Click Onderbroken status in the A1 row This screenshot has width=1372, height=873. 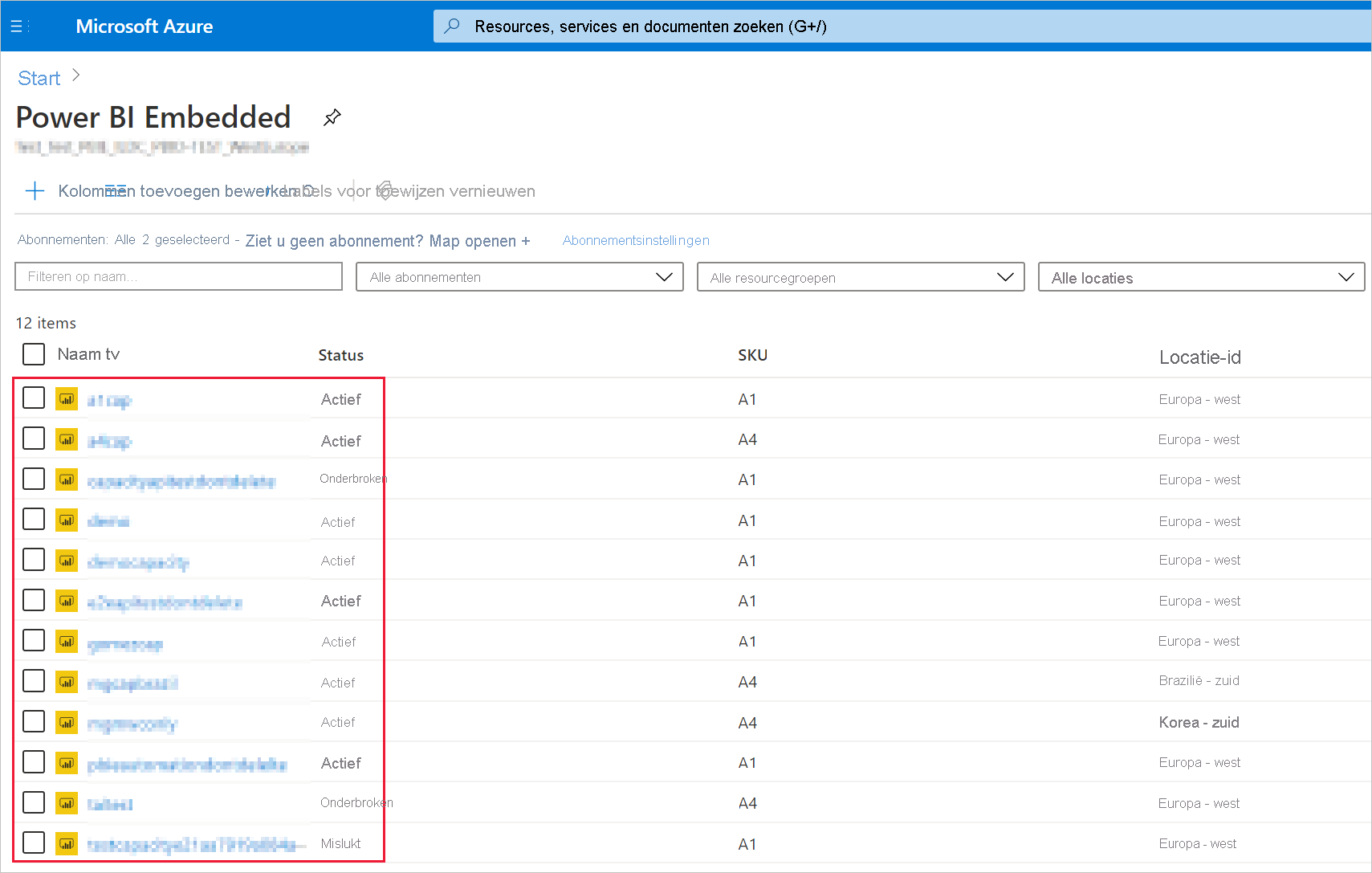coord(353,479)
